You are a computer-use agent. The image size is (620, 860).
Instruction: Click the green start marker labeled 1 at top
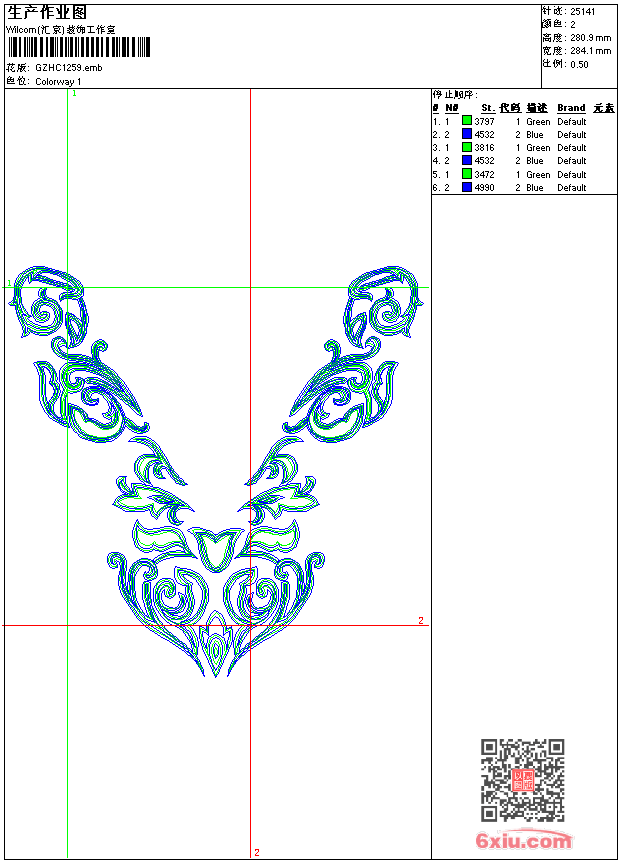pos(75,93)
